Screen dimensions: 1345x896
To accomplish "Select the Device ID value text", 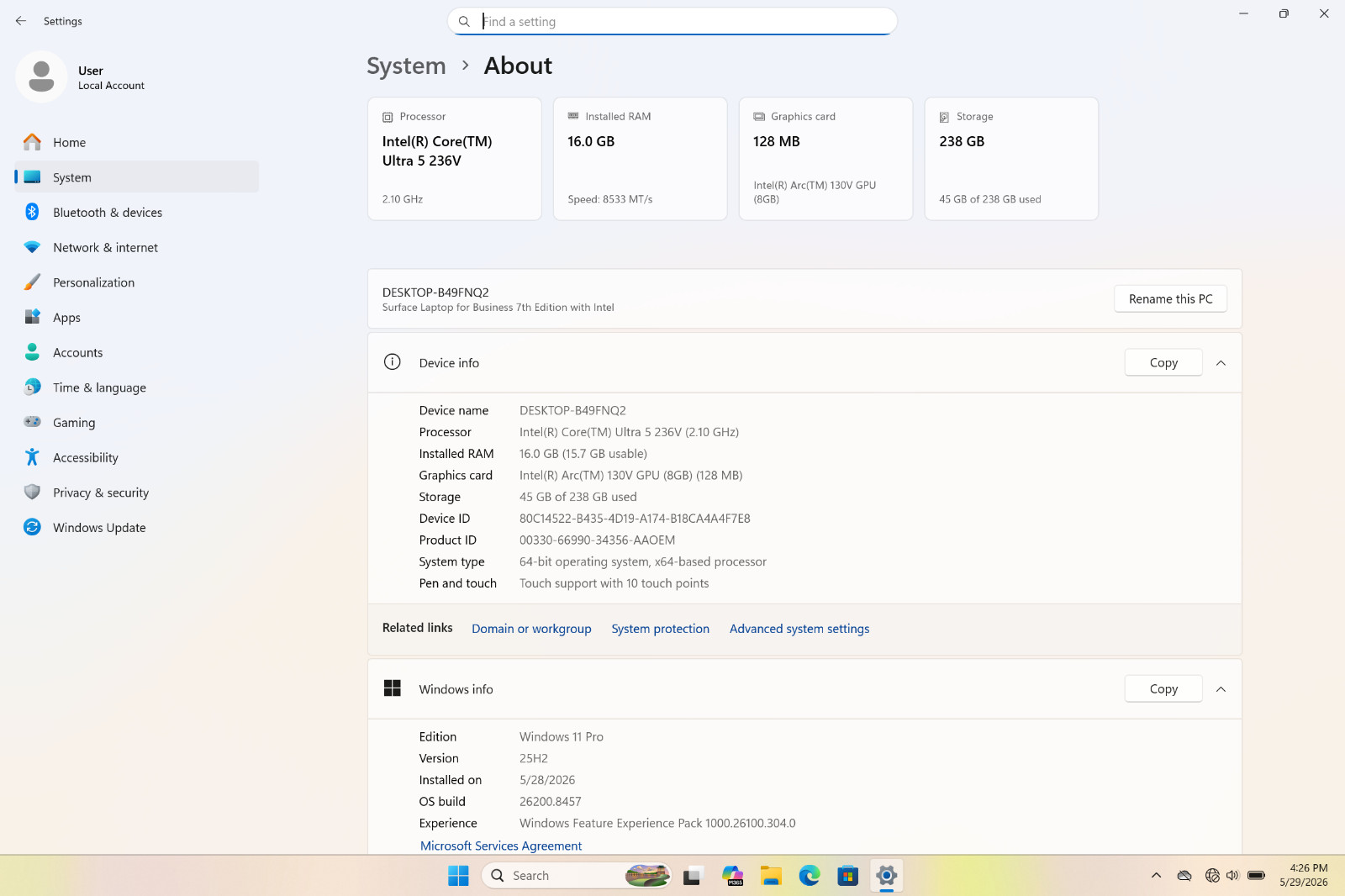I will tap(635, 519).
